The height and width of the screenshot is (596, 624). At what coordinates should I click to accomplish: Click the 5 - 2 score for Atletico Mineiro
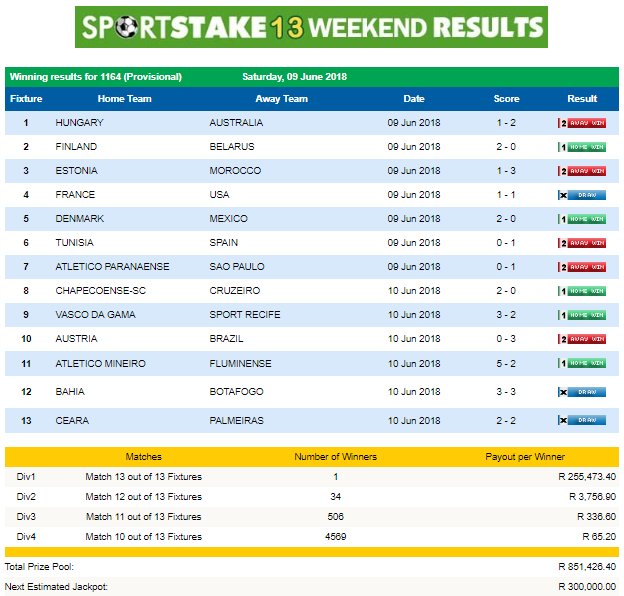pyautogui.click(x=506, y=364)
